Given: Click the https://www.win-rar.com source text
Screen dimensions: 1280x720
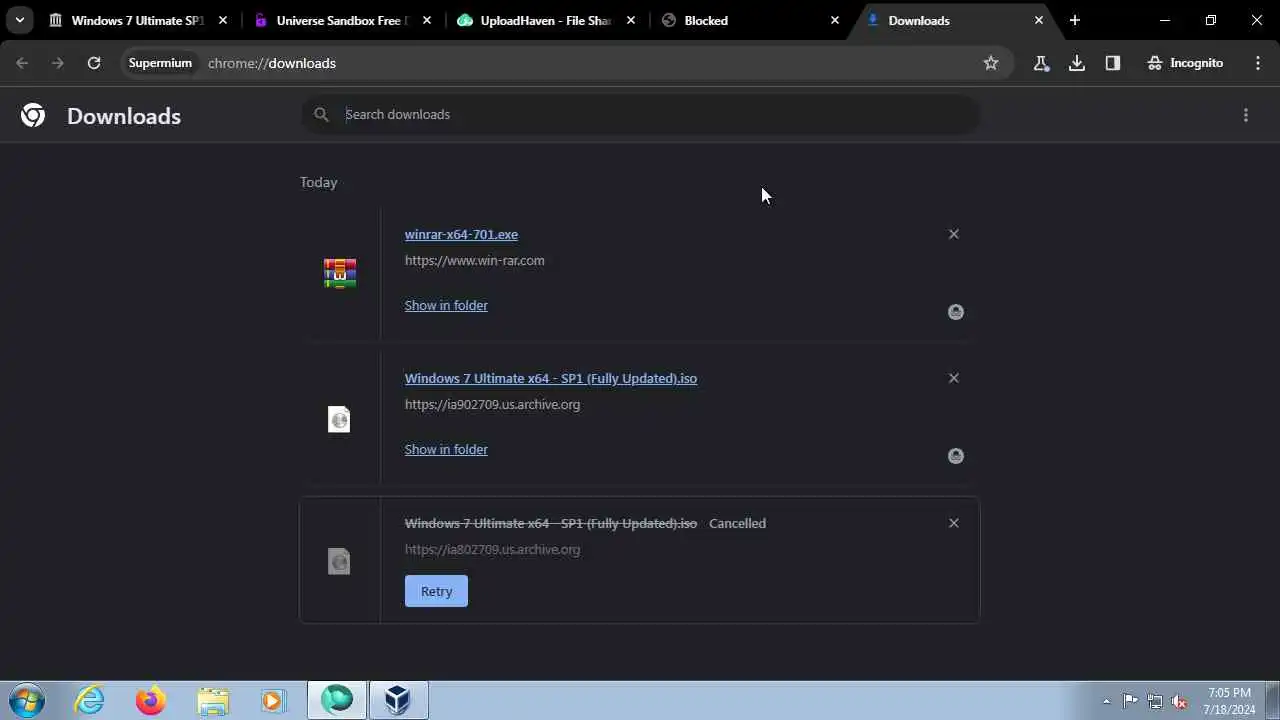Looking at the screenshot, I should tap(475, 260).
